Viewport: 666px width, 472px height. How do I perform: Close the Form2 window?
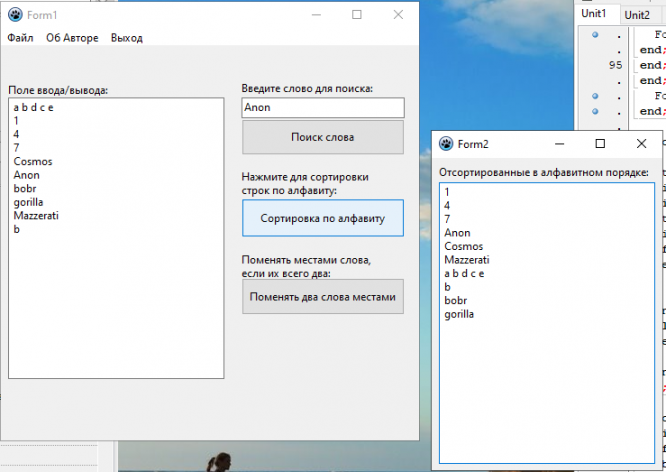click(x=642, y=144)
